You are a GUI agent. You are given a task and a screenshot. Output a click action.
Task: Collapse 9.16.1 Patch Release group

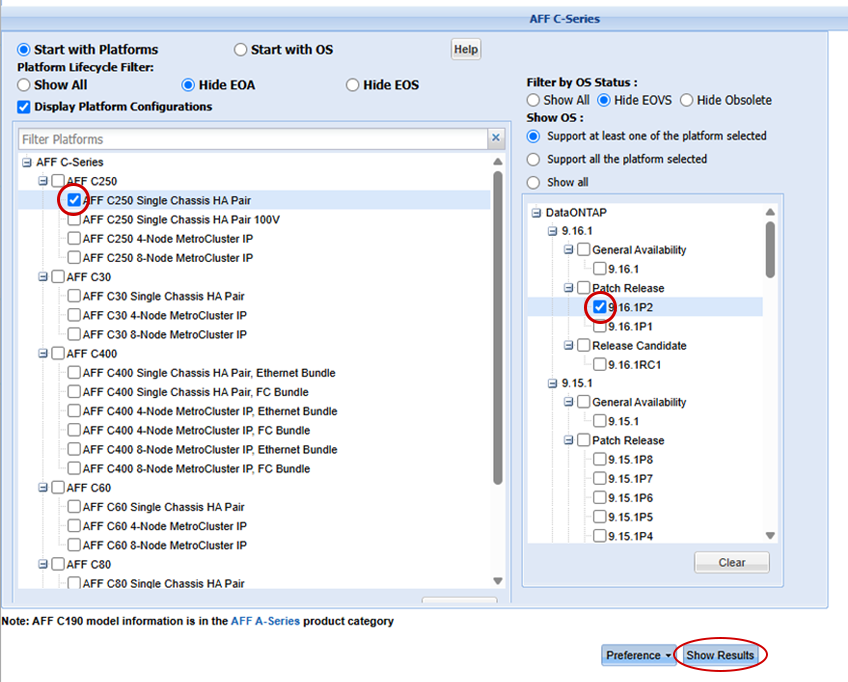click(568, 288)
